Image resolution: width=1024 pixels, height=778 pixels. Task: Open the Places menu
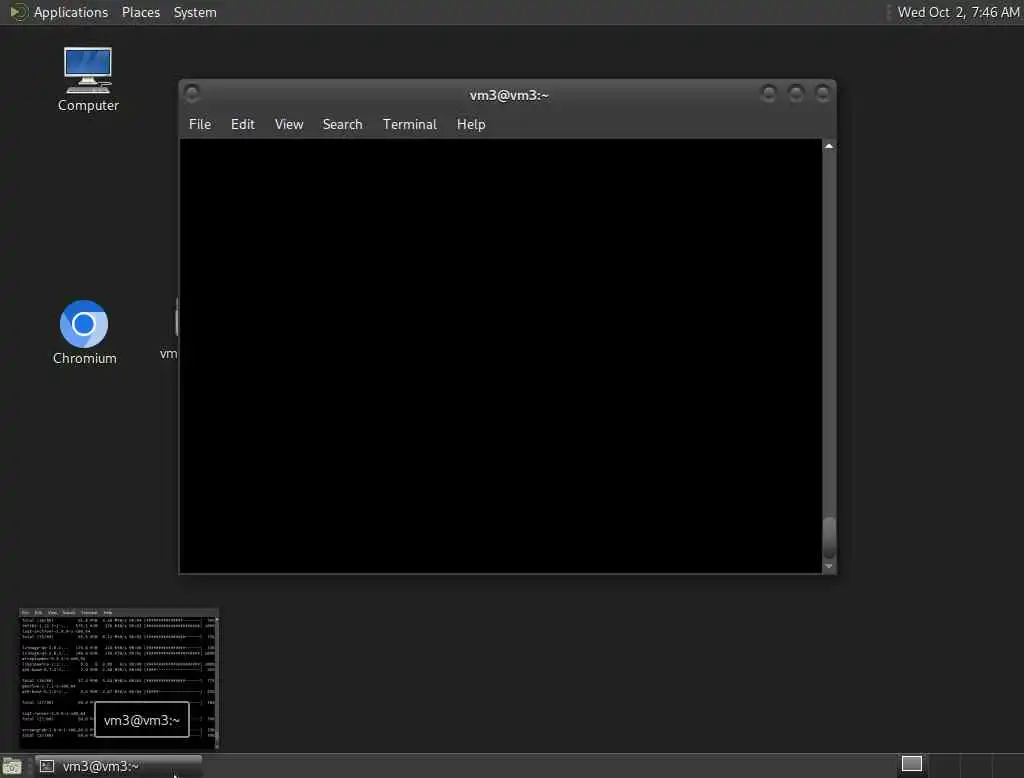(x=140, y=12)
